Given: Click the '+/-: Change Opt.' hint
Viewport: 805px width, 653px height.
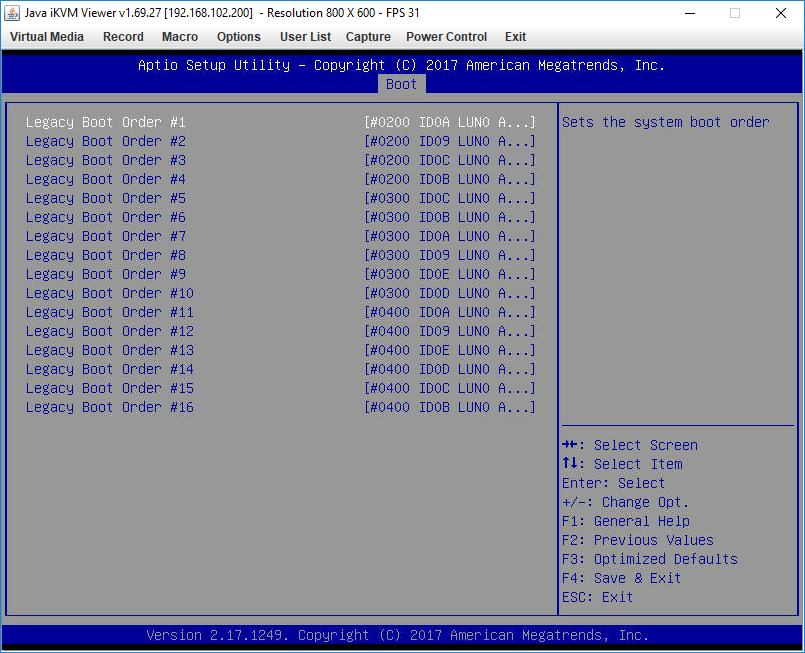Looking at the screenshot, I should pos(625,502).
